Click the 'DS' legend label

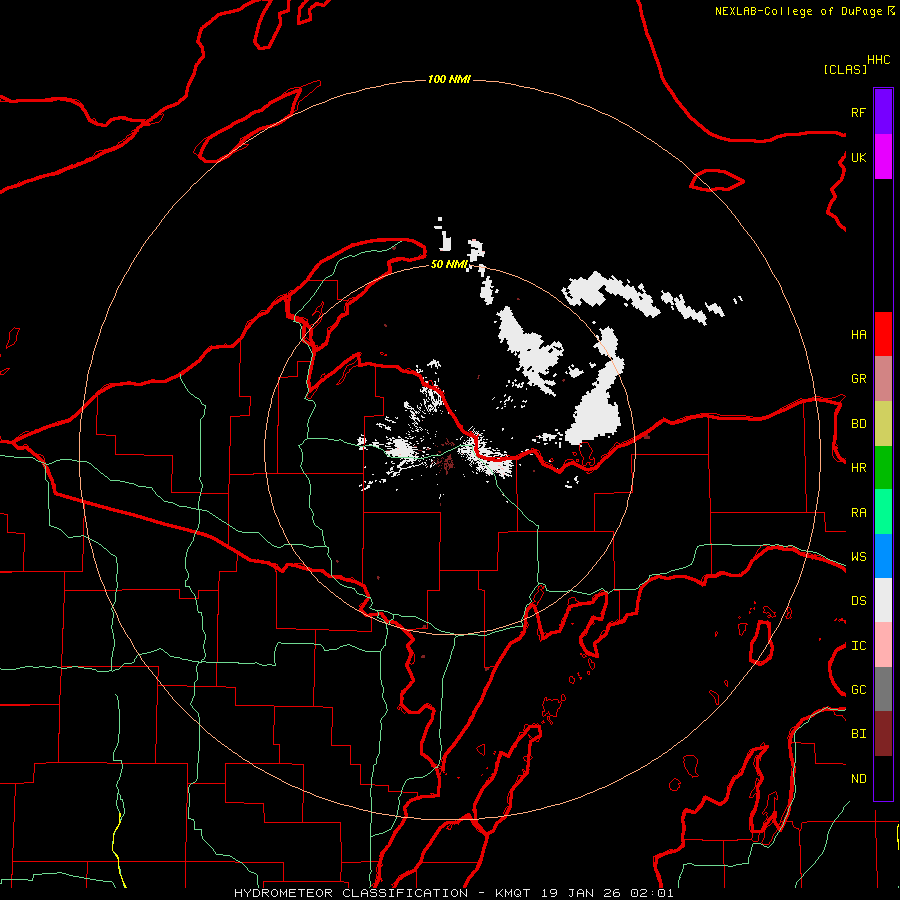pyautogui.click(x=858, y=601)
